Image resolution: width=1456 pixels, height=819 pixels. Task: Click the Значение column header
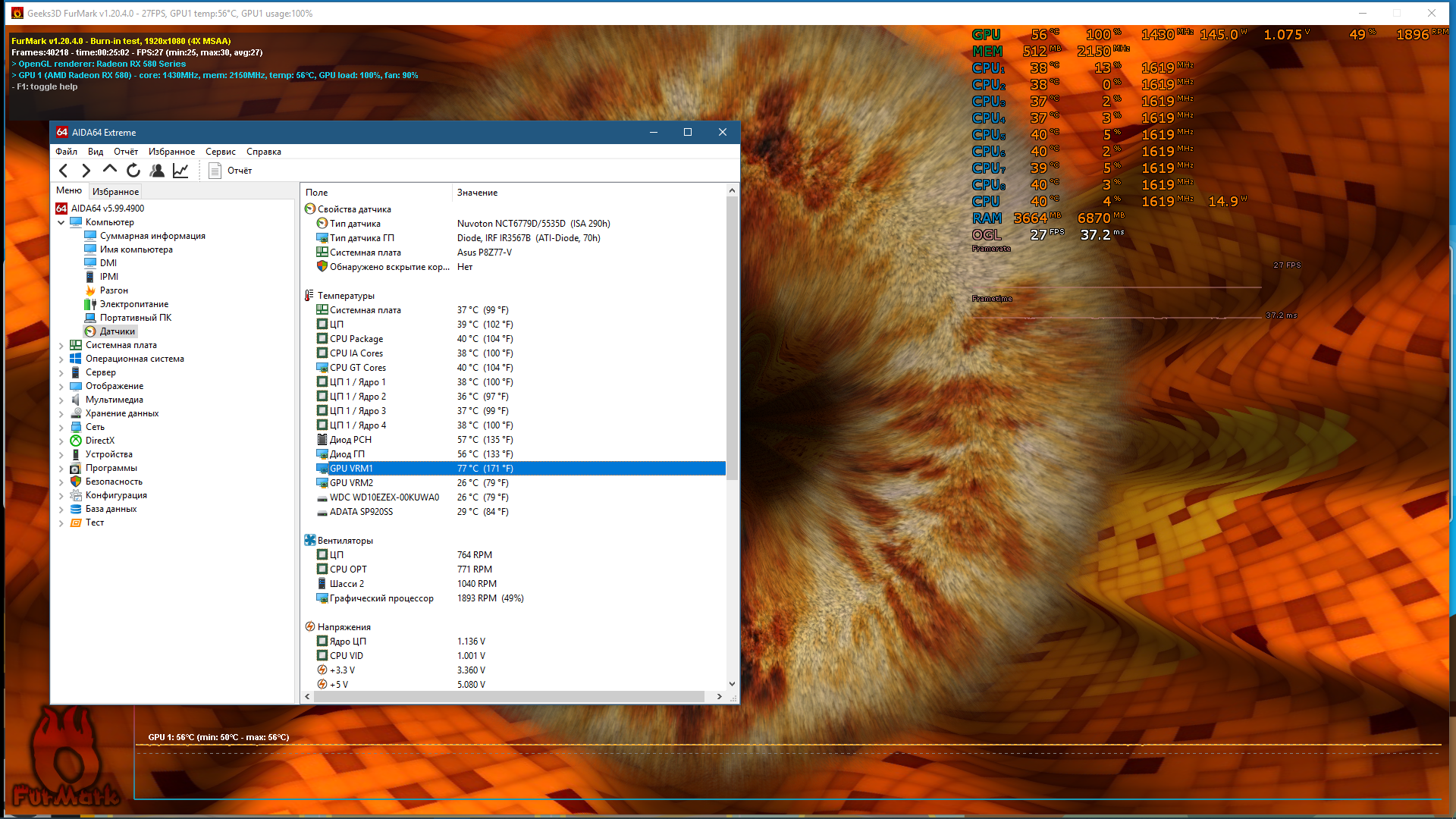477,193
